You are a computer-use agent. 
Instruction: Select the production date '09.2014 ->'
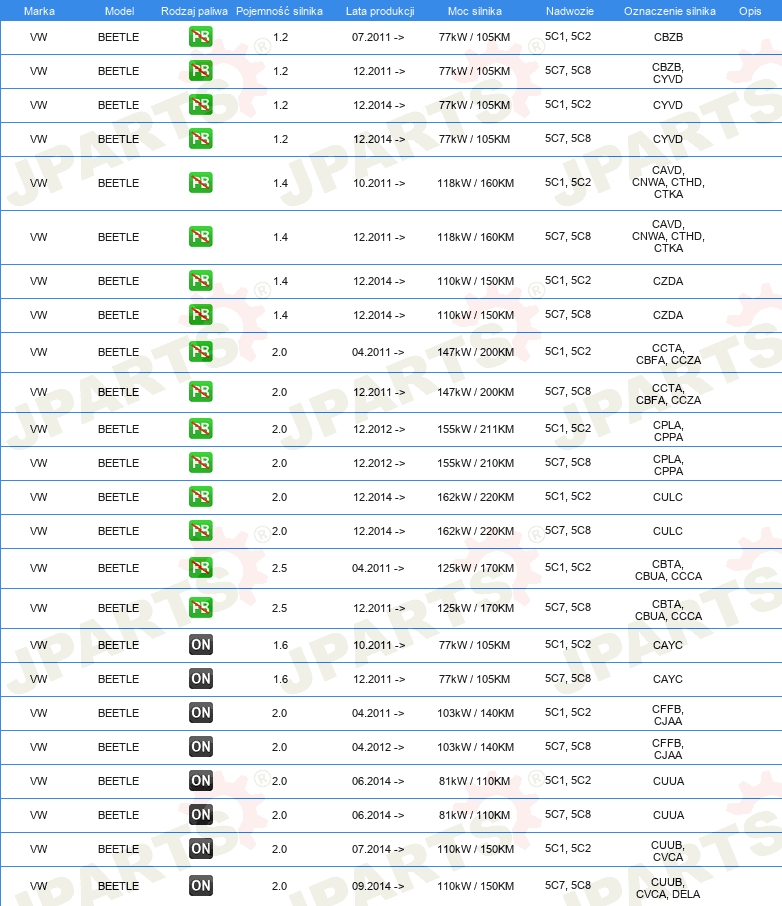point(378,886)
